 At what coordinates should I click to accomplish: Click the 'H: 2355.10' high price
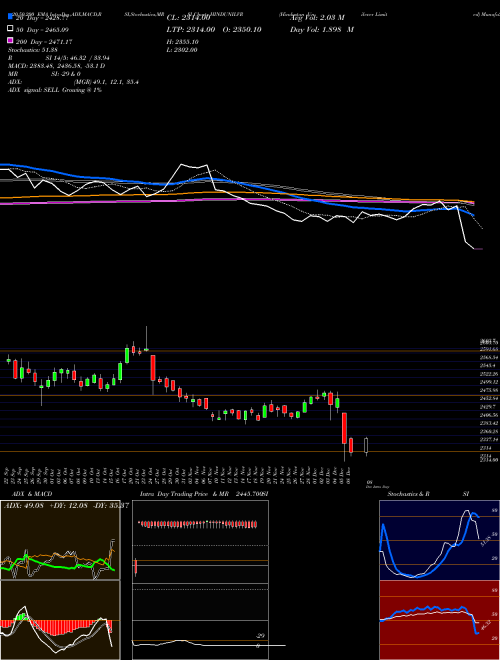(x=183, y=42)
